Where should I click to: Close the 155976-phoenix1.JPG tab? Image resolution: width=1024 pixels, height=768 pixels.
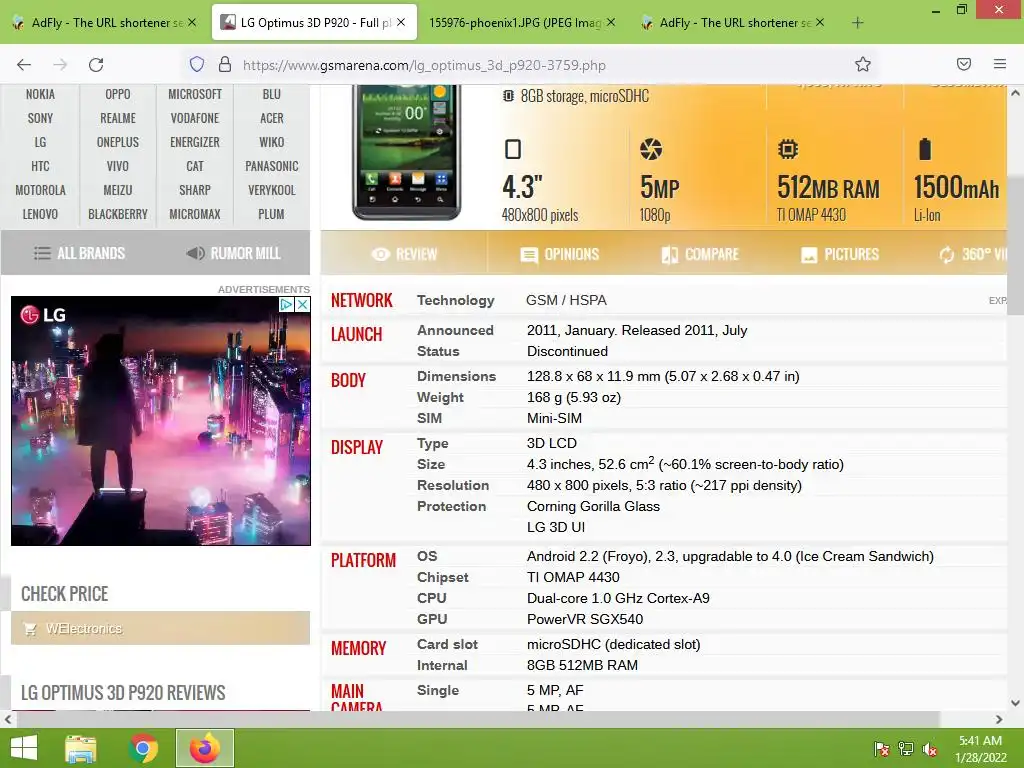click(x=611, y=22)
